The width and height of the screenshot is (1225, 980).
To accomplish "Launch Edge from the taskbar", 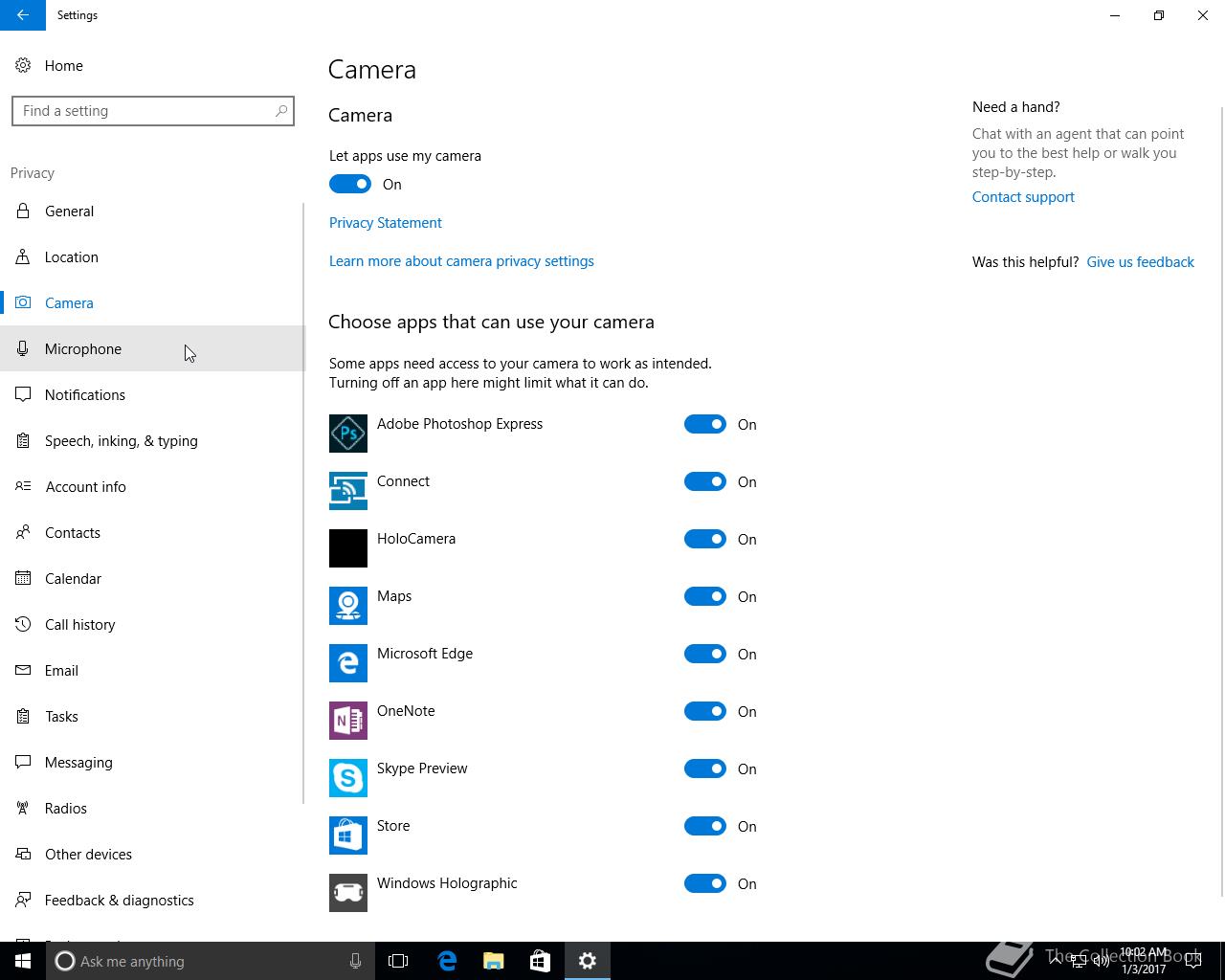I will [x=447, y=961].
